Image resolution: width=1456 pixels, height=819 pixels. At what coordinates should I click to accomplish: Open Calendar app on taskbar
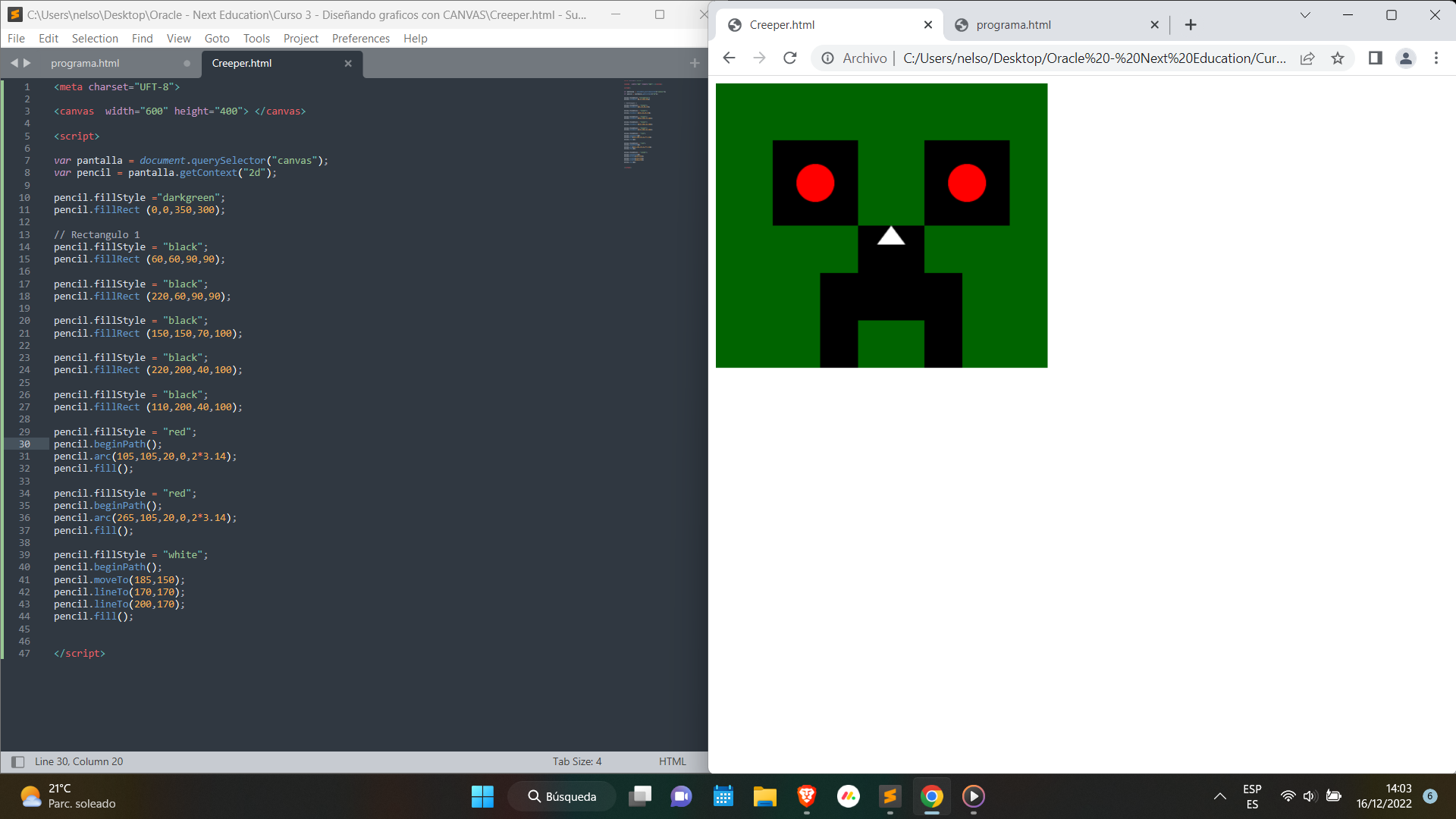[x=723, y=796]
